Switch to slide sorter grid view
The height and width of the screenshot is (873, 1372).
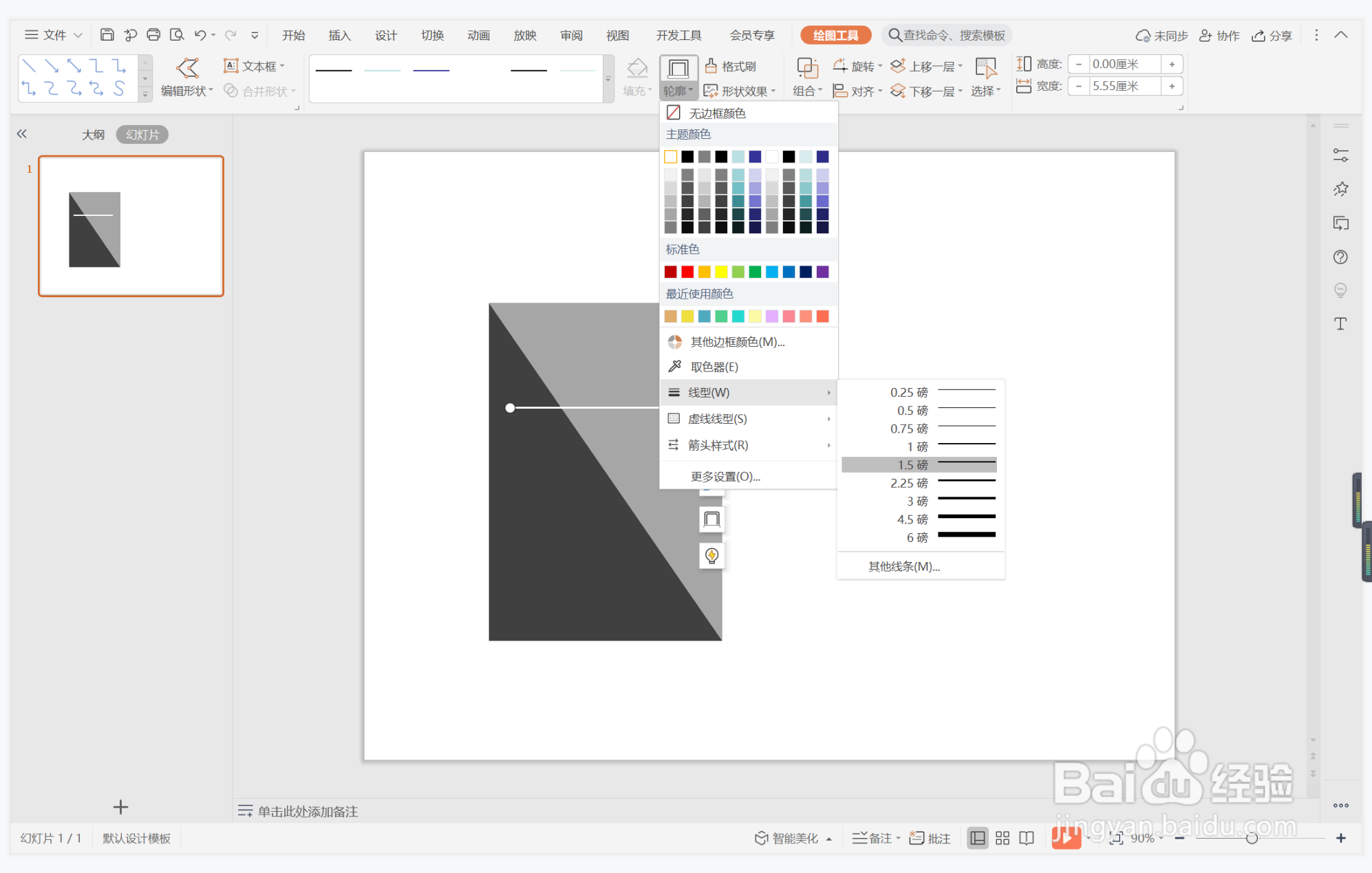pos(1003,838)
